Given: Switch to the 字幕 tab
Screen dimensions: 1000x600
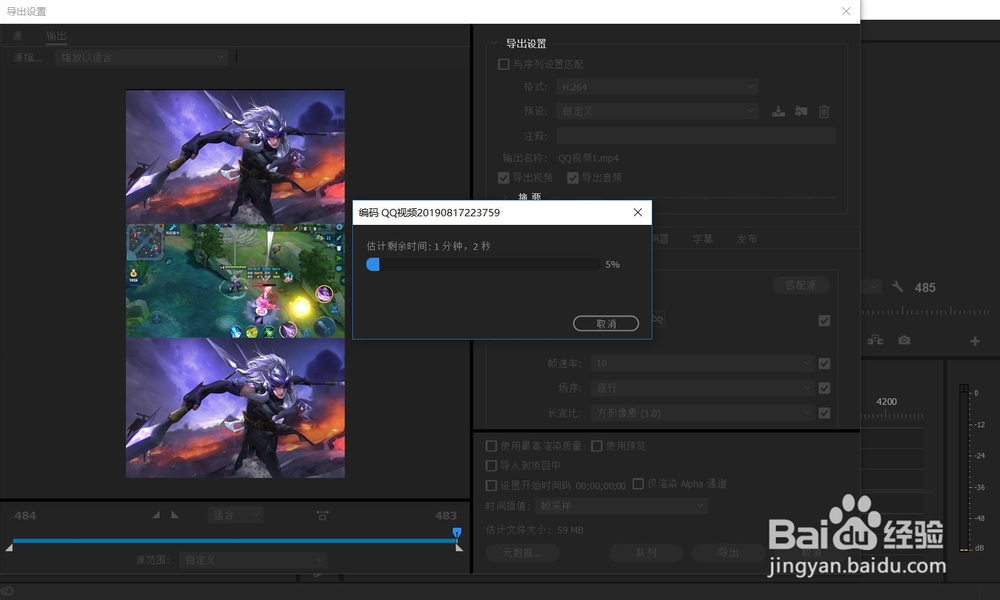Looking at the screenshot, I should click(x=702, y=238).
